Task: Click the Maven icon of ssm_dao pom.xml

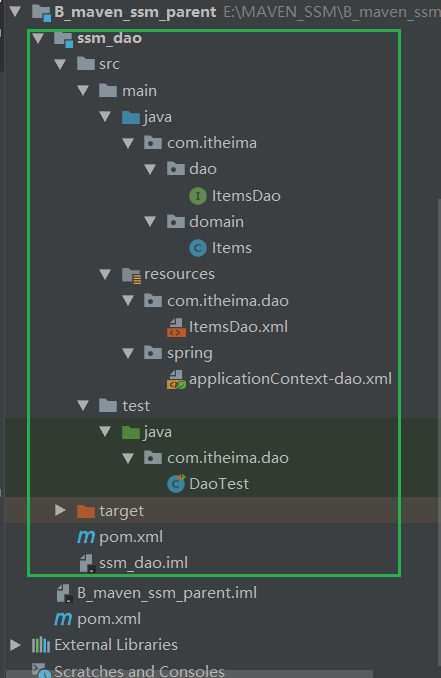Action: click(86, 537)
